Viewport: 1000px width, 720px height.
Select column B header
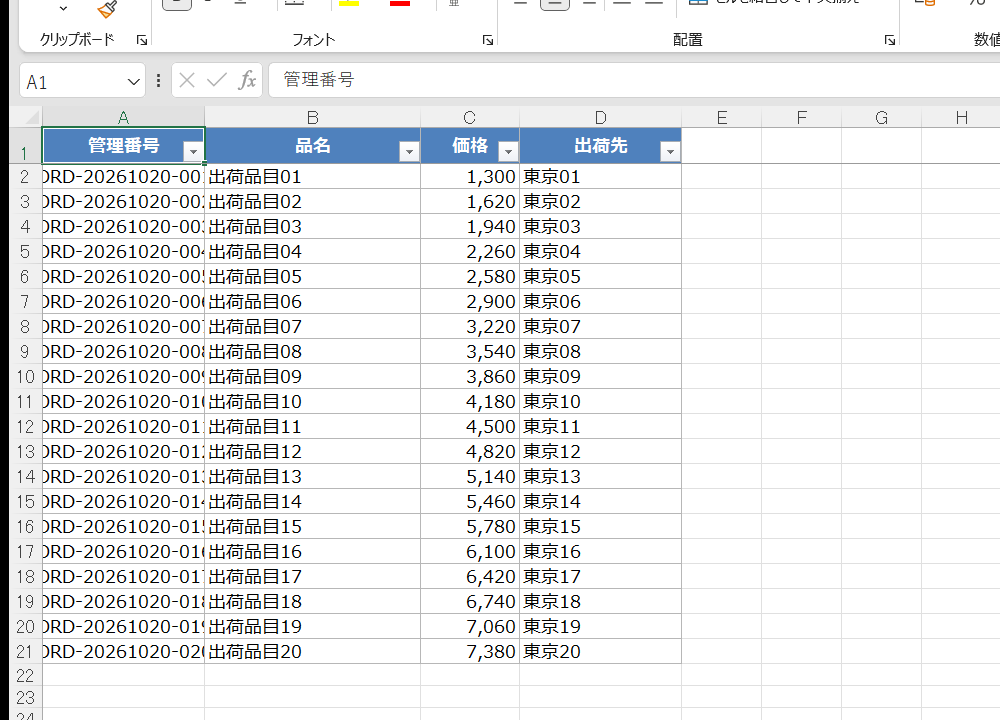click(x=312, y=117)
